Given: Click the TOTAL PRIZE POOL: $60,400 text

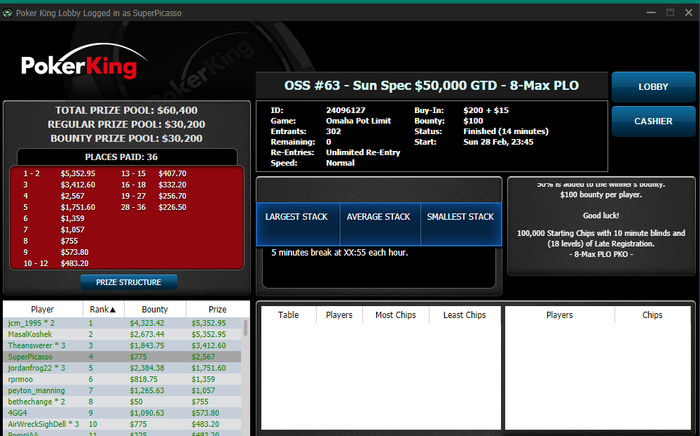Looking at the screenshot, I should (126, 110).
